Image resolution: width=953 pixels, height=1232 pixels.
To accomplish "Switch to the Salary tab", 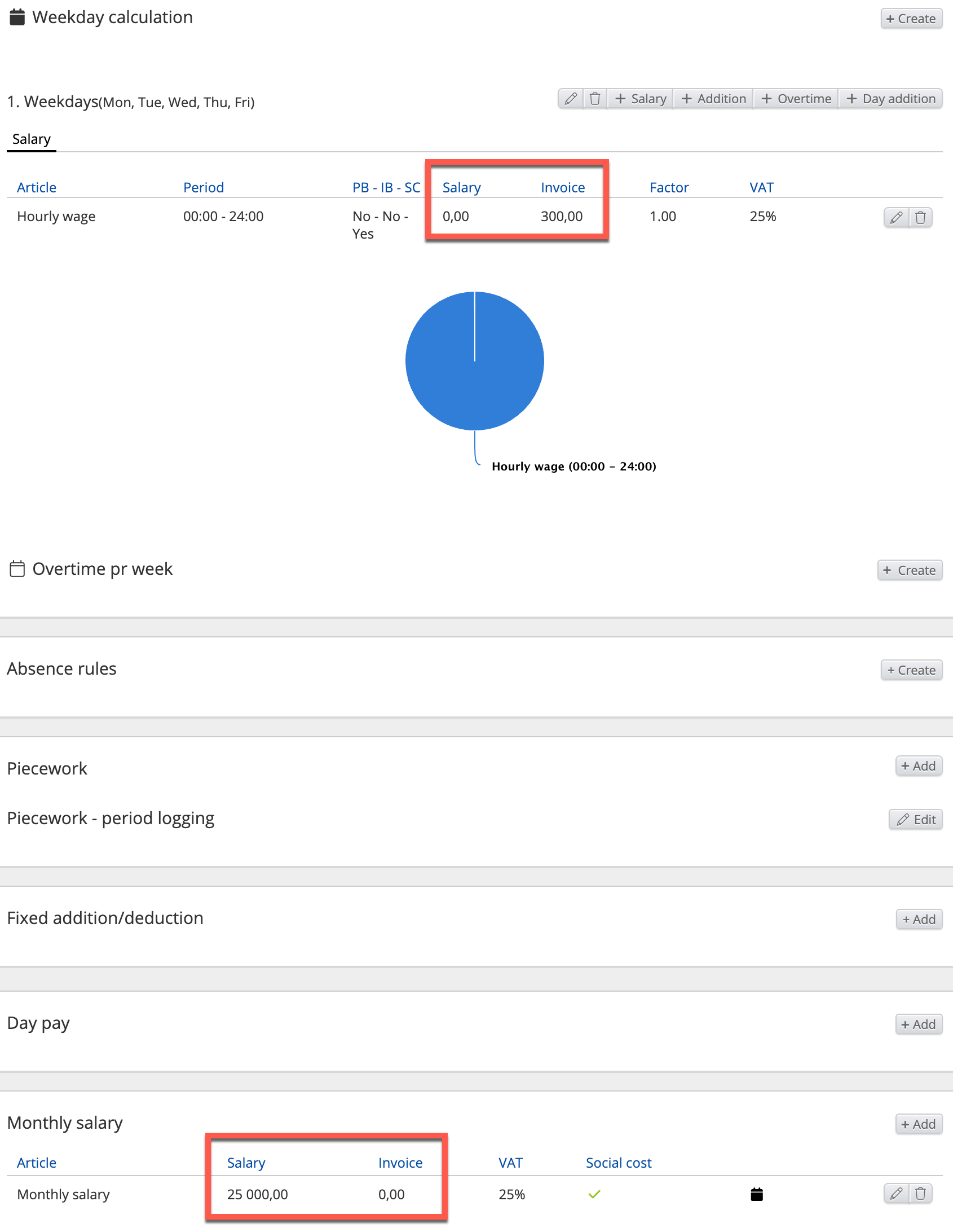I will coord(32,139).
